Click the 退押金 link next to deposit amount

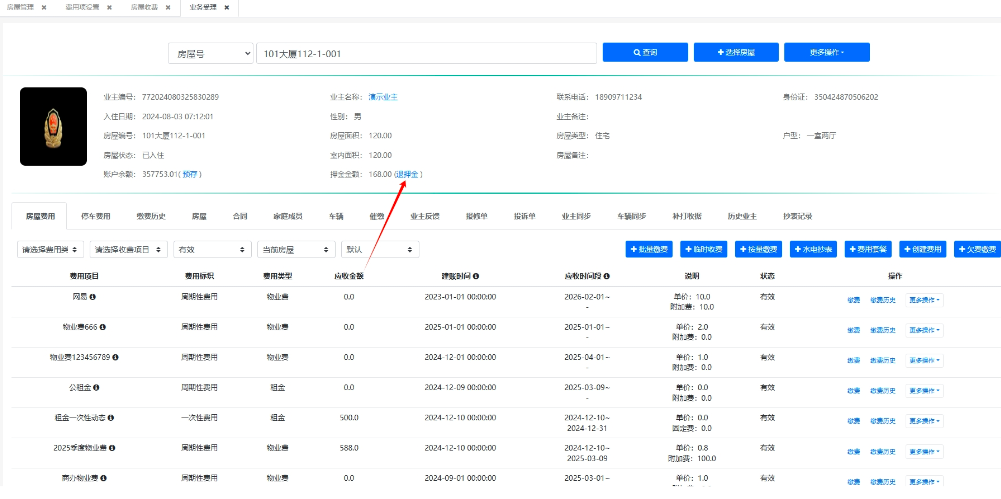click(408, 174)
